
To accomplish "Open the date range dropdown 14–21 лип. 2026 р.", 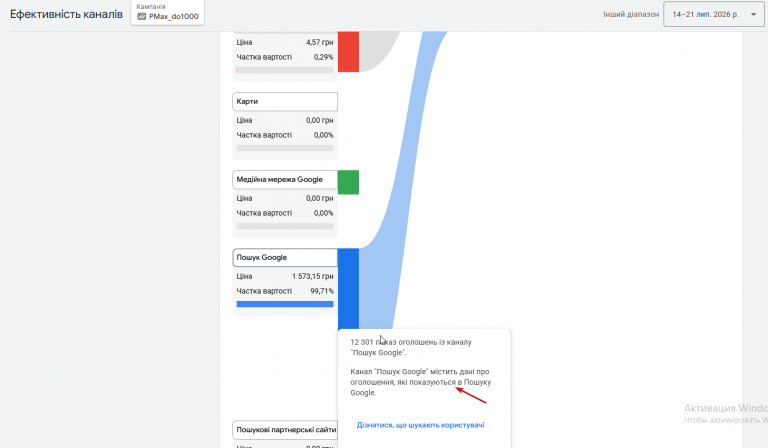I will click(x=713, y=14).
